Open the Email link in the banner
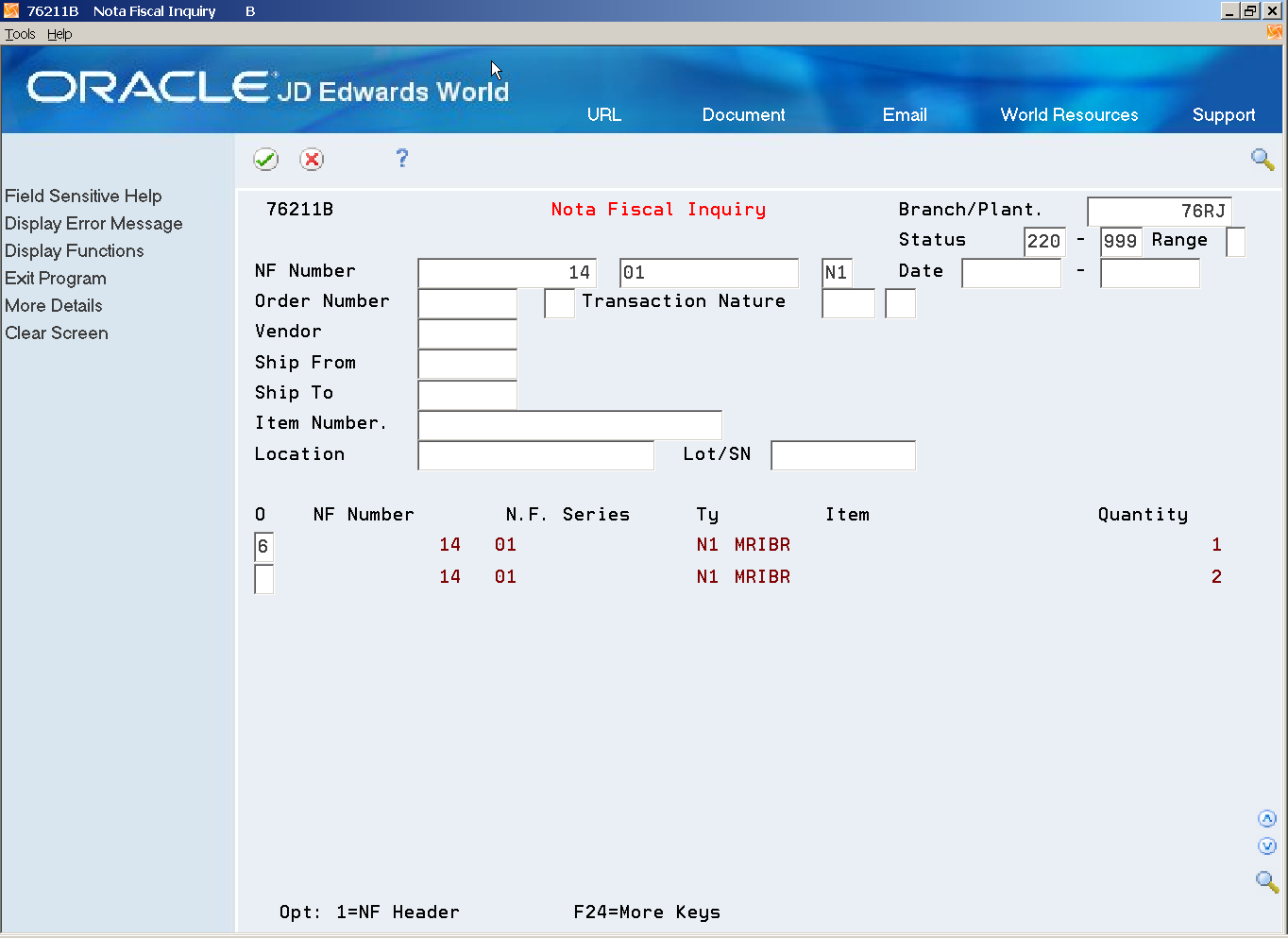 click(x=905, y=114)
